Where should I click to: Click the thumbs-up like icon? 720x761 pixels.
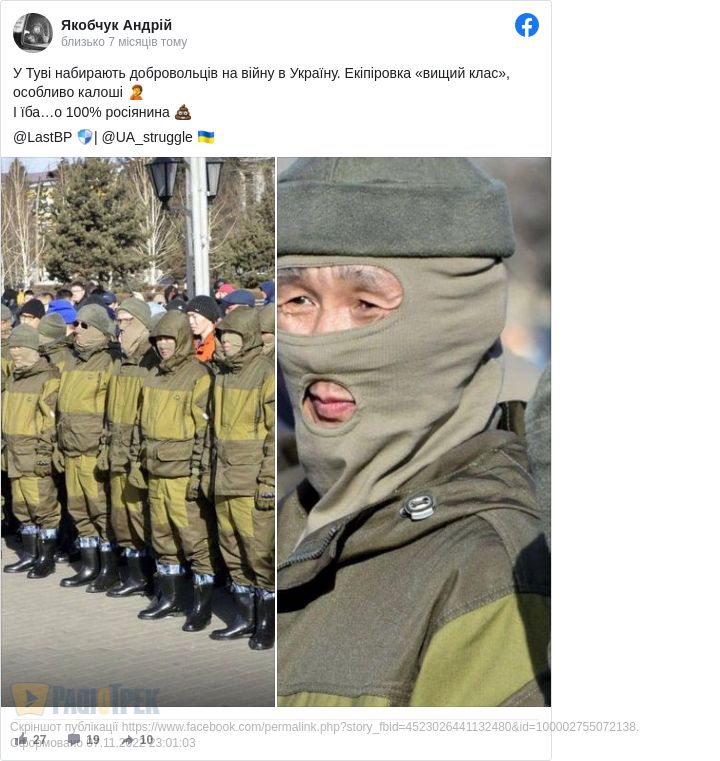coord(21,740)
